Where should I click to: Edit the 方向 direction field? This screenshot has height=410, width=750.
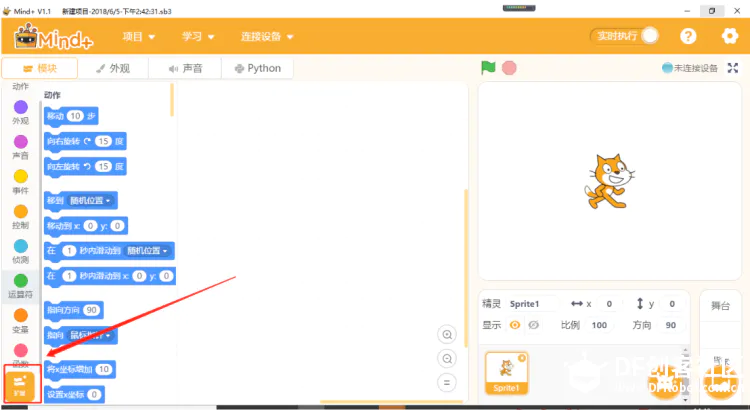point(671,325)
